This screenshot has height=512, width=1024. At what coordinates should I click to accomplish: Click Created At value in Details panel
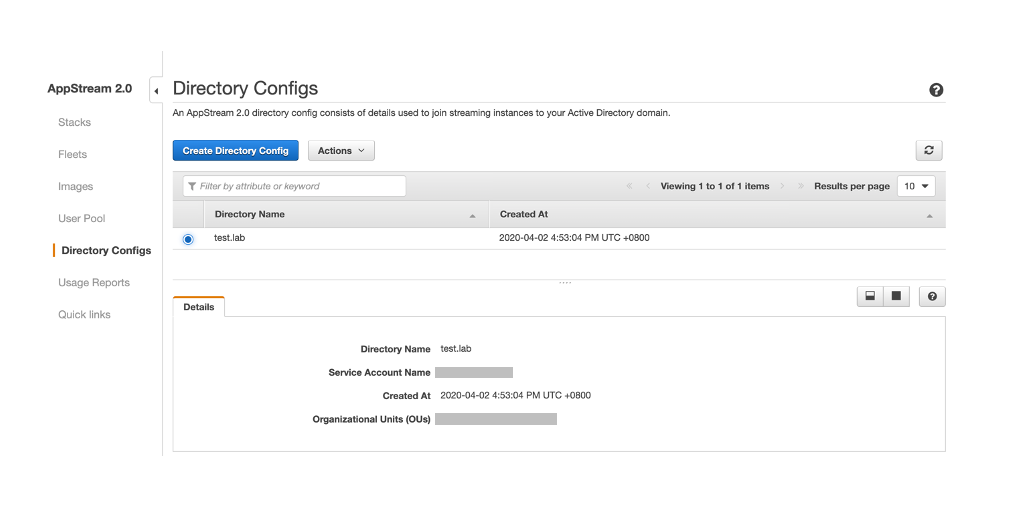coord(516,395)
